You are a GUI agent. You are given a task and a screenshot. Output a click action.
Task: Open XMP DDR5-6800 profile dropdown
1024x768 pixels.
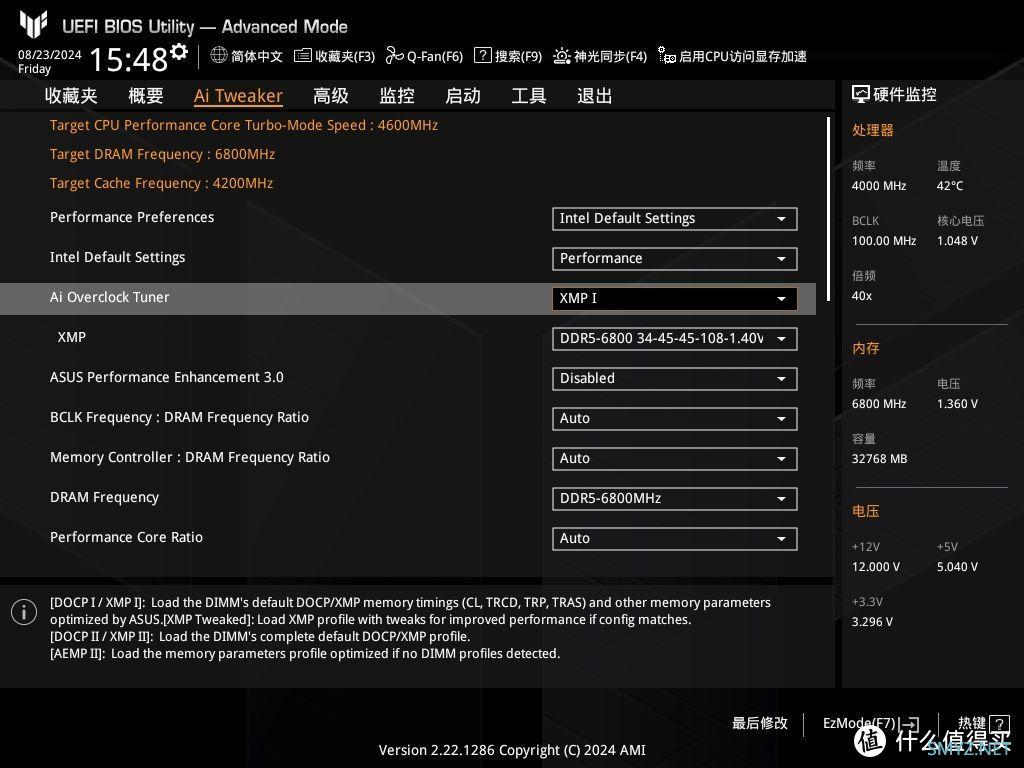[x=675, y=339]
